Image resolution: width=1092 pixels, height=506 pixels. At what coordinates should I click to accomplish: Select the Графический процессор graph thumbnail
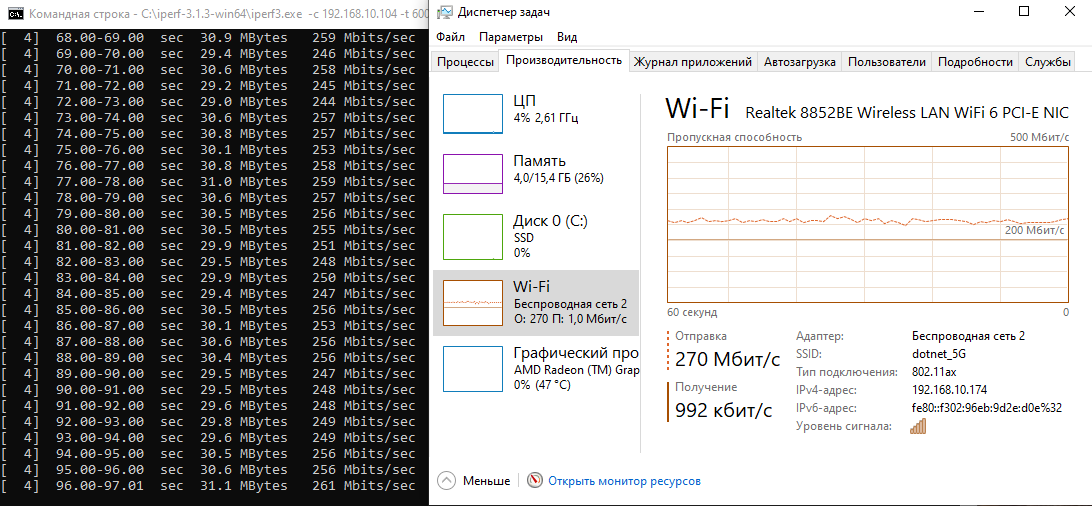tap(473, 367)
